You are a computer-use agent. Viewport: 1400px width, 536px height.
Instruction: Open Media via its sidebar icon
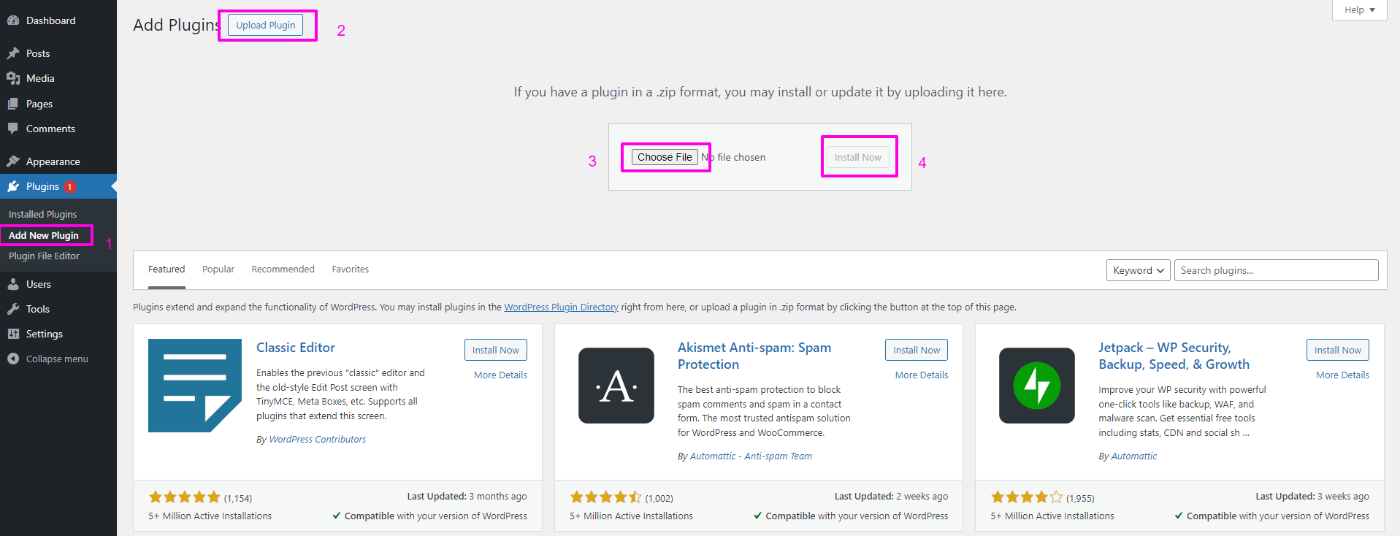point(13,79)
